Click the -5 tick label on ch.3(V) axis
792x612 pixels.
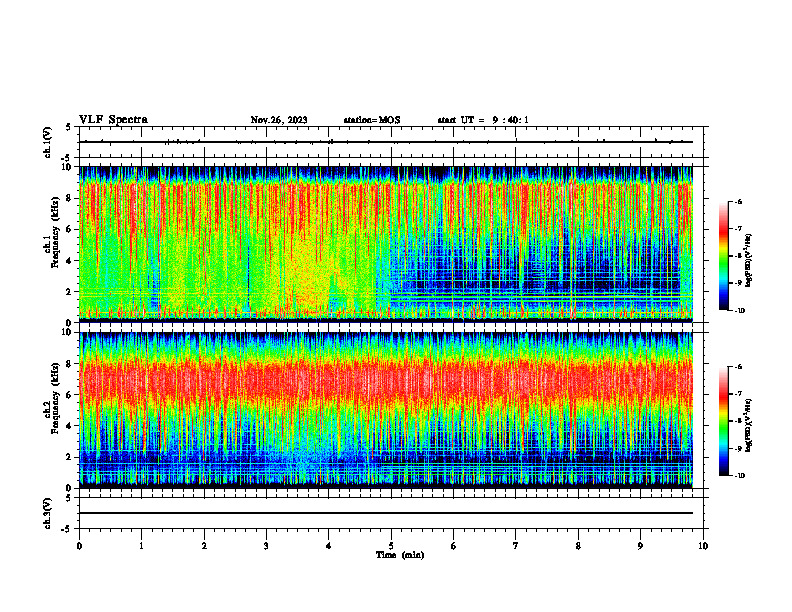[67, 529]
